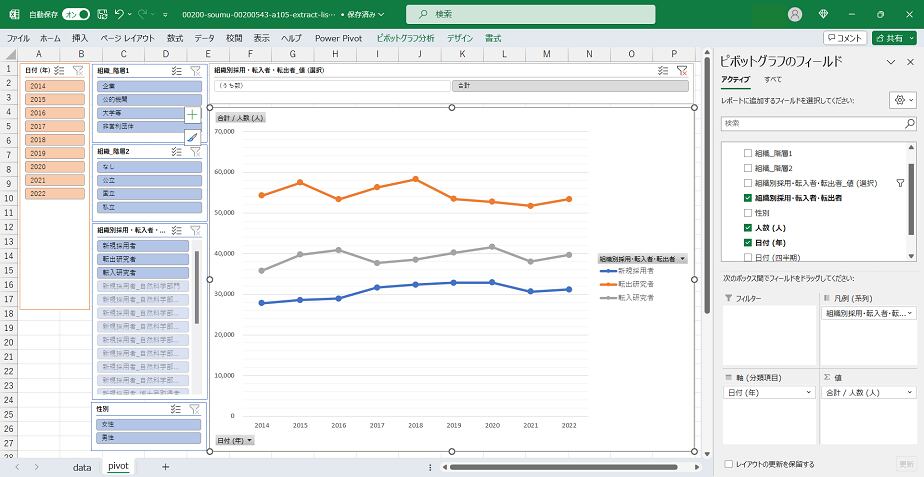Viewport: 924px width, 477px height.
Task: Click the chart elements plus button
Action: [192, 115]
